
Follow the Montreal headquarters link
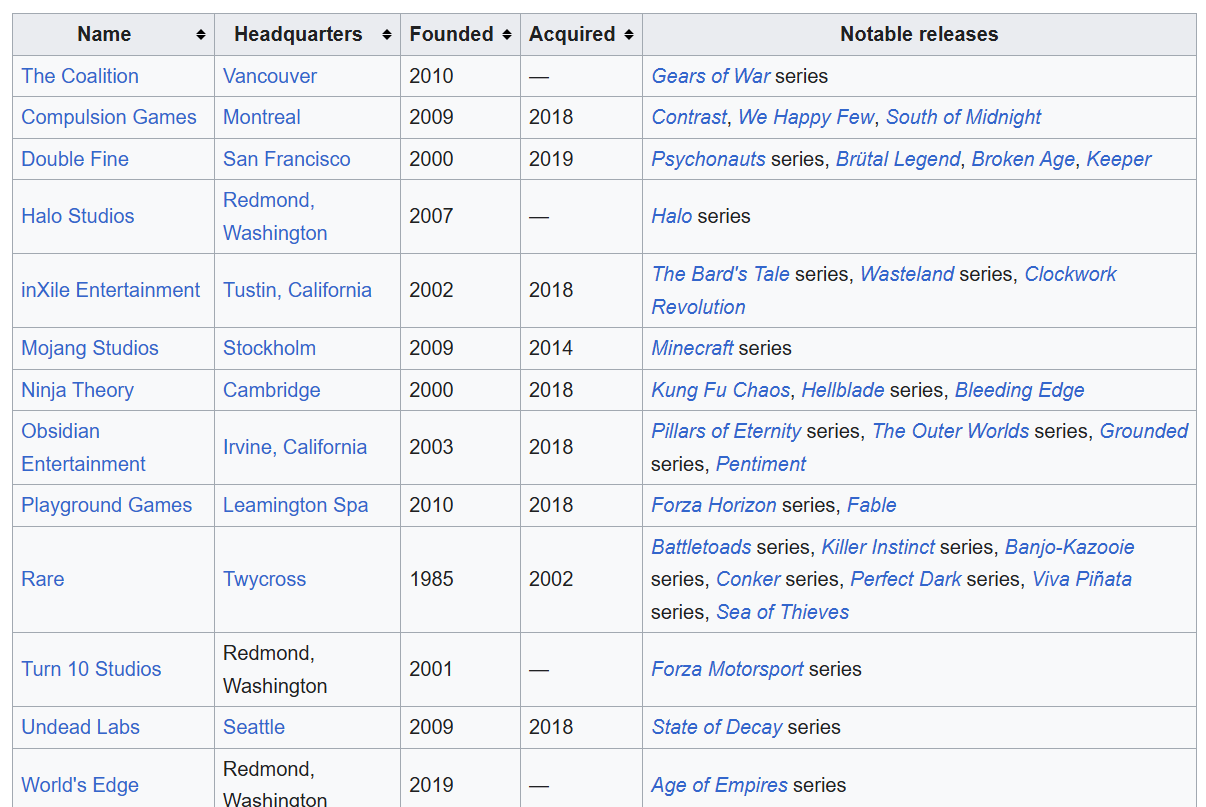click(x=262, y=117)
